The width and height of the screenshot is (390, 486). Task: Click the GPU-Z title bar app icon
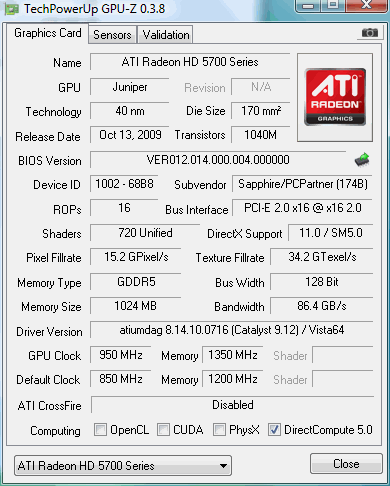(12, 9)
